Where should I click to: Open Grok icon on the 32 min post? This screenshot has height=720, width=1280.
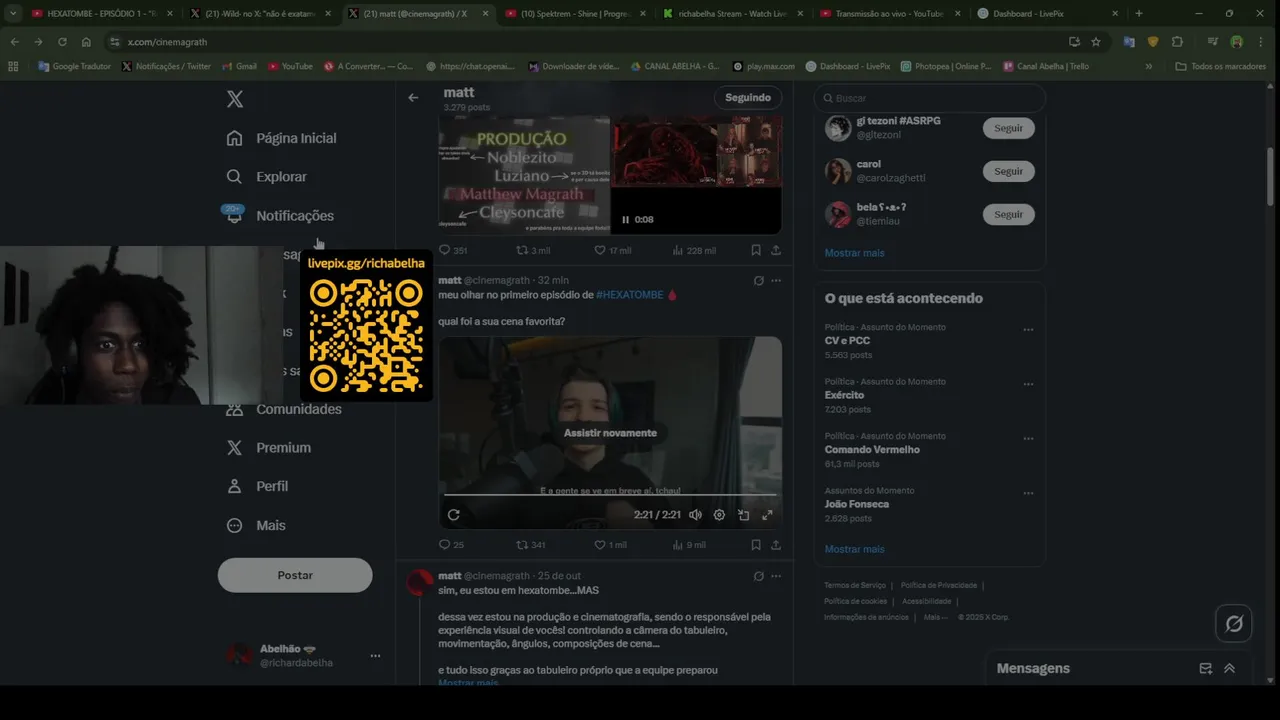pyautogui.click(x=759, y=281)
